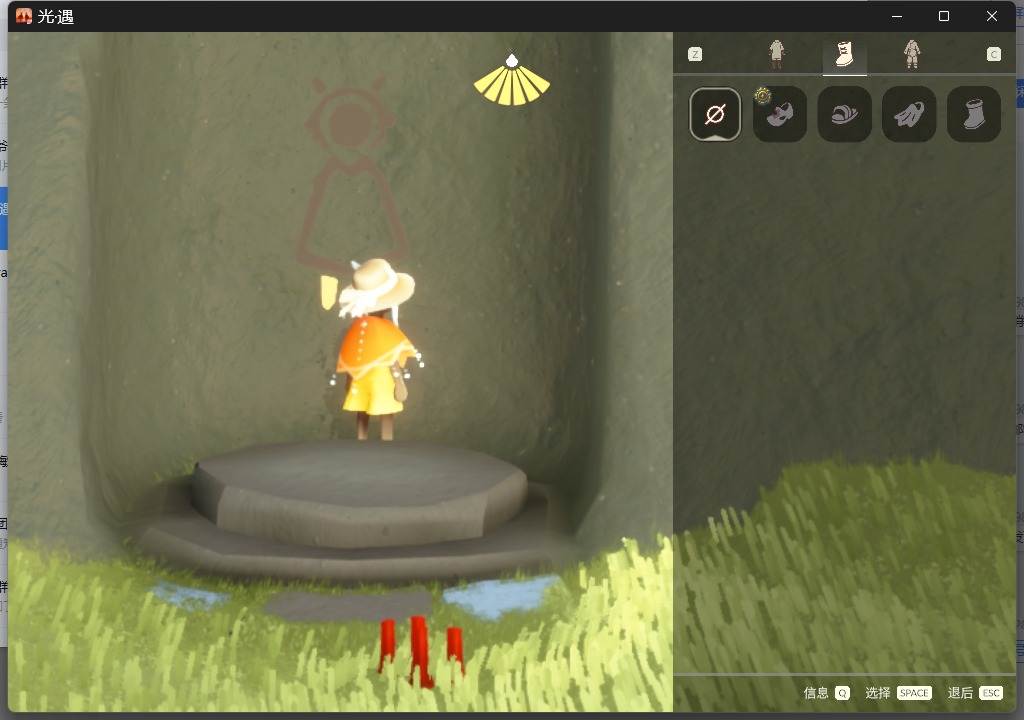Click the red candles in grass
This screenshot has height=720, width=1024.
421,650
